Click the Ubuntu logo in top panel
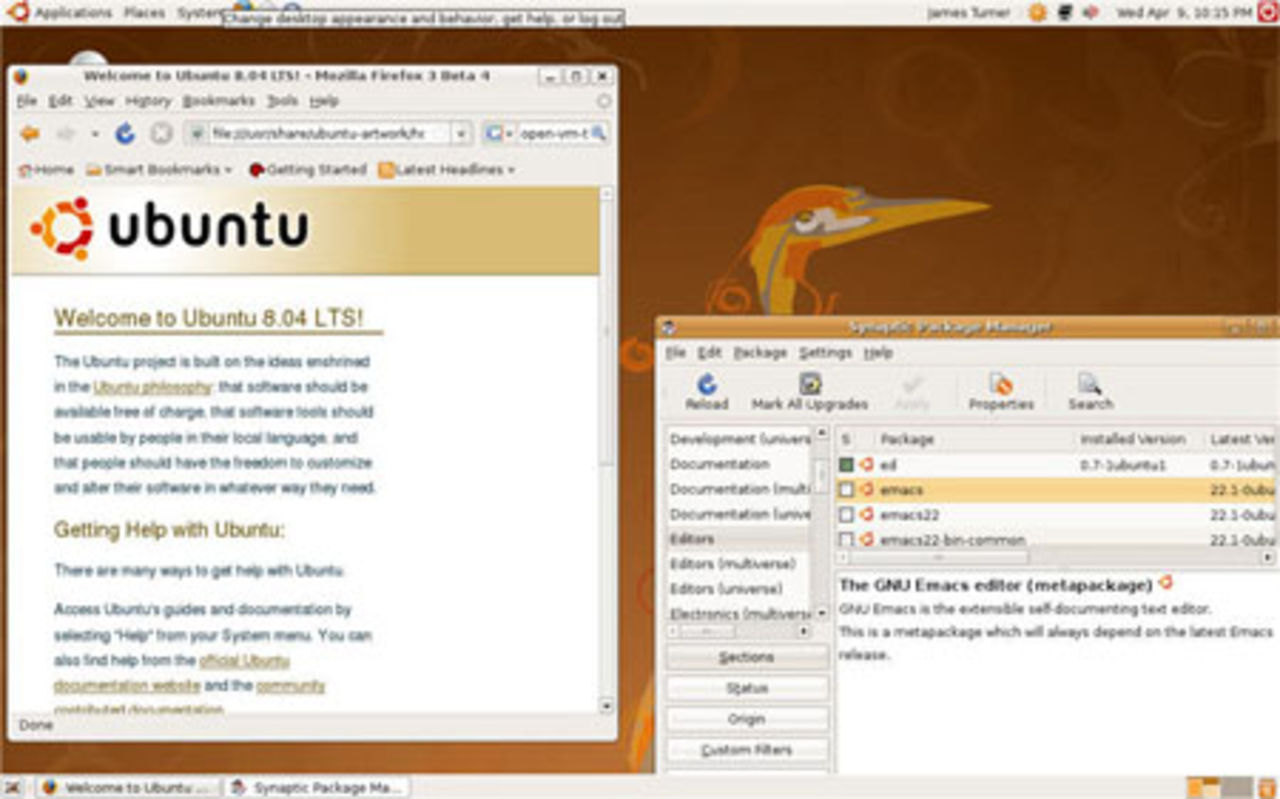1280x799 pixels. point(18,12)
